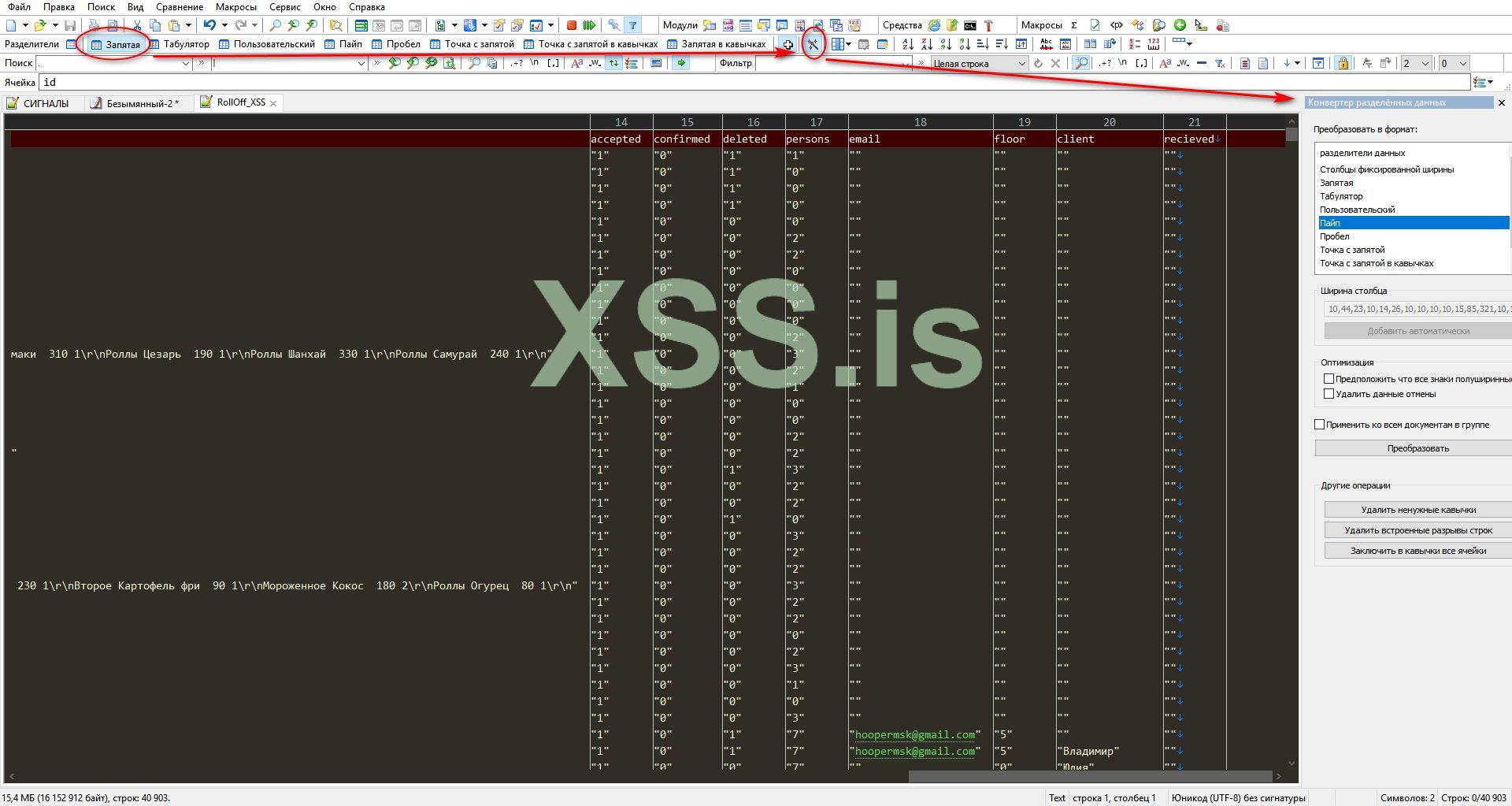The image size is (1512, 806).
Task: Click the green back arrow macro icon
Action: point(1180,25)
